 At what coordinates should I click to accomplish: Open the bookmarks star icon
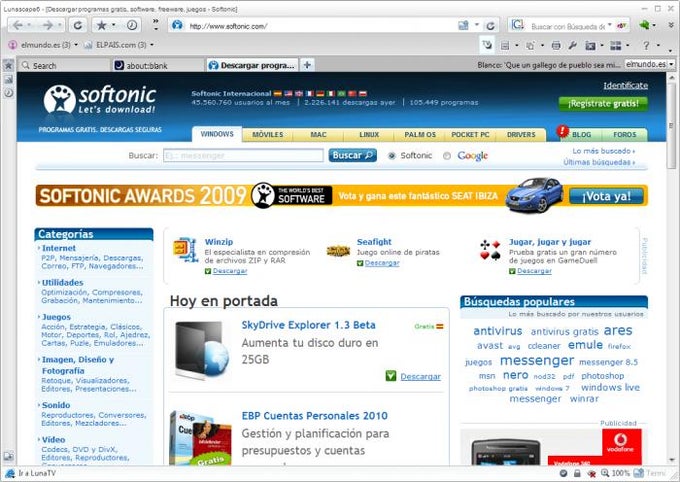click(x=101, y=25)
